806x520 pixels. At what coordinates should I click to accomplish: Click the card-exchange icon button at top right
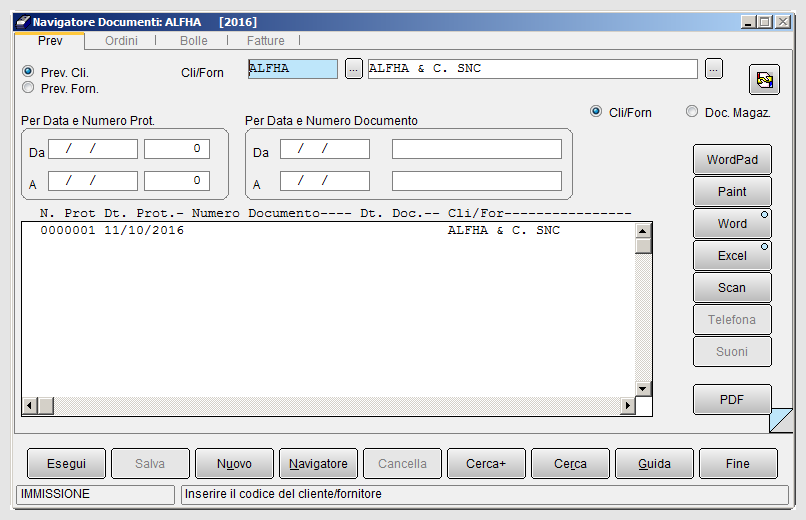764,80
